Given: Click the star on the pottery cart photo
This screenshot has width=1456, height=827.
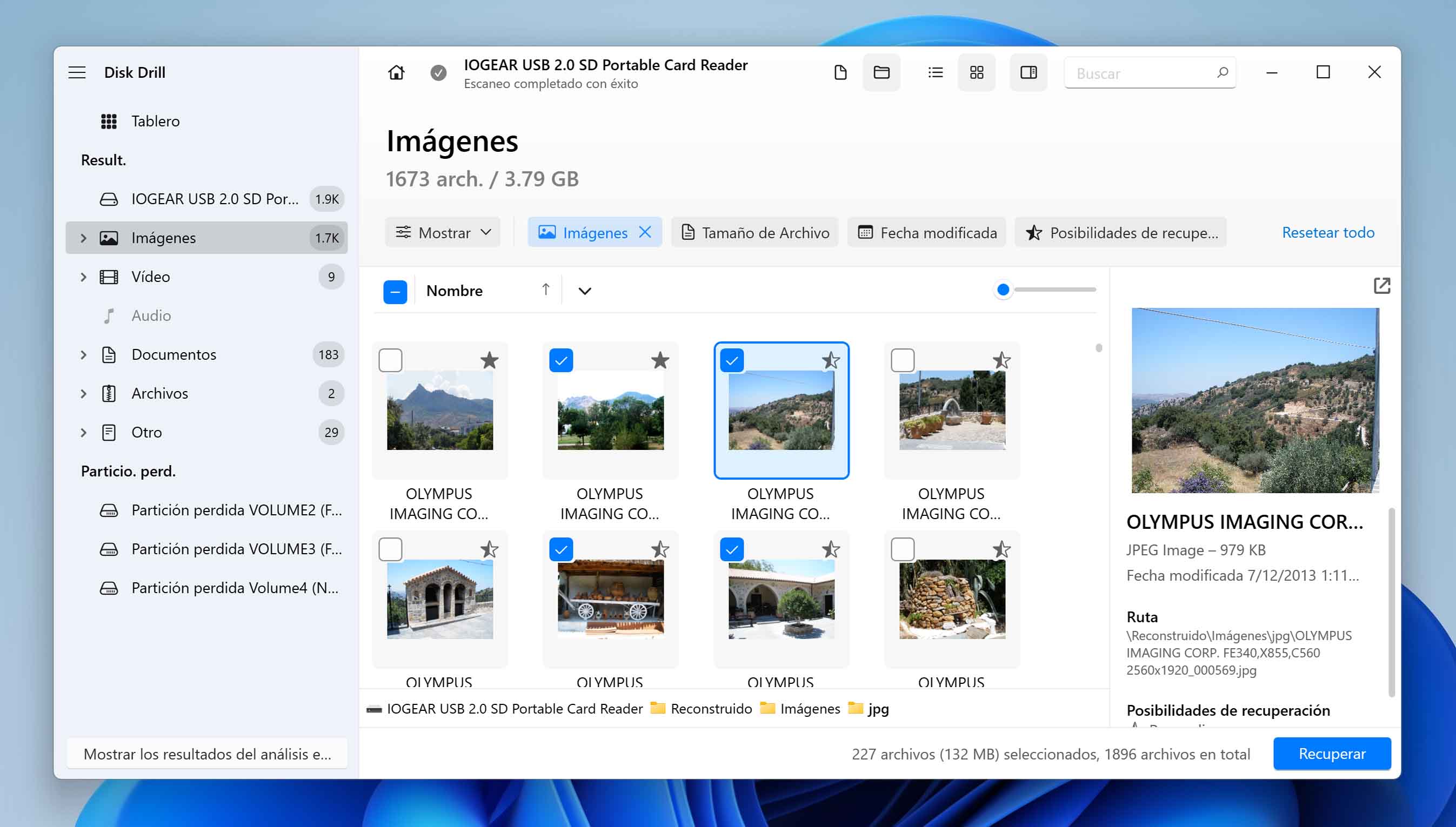Looking at the screenshot, I should coord(660,549).
